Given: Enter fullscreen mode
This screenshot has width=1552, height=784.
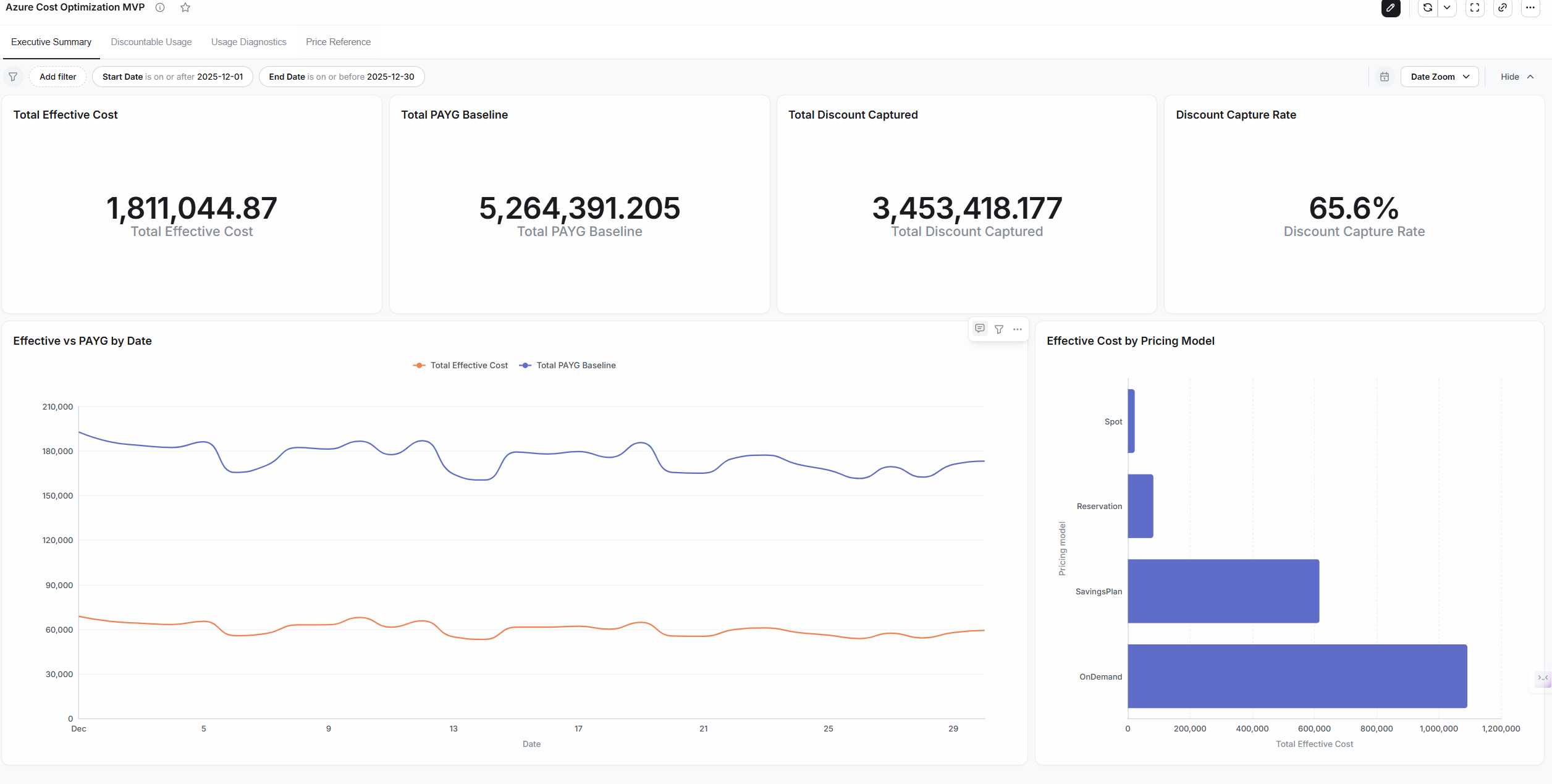Looking at the screenshot, I should tap(1475, 8).
